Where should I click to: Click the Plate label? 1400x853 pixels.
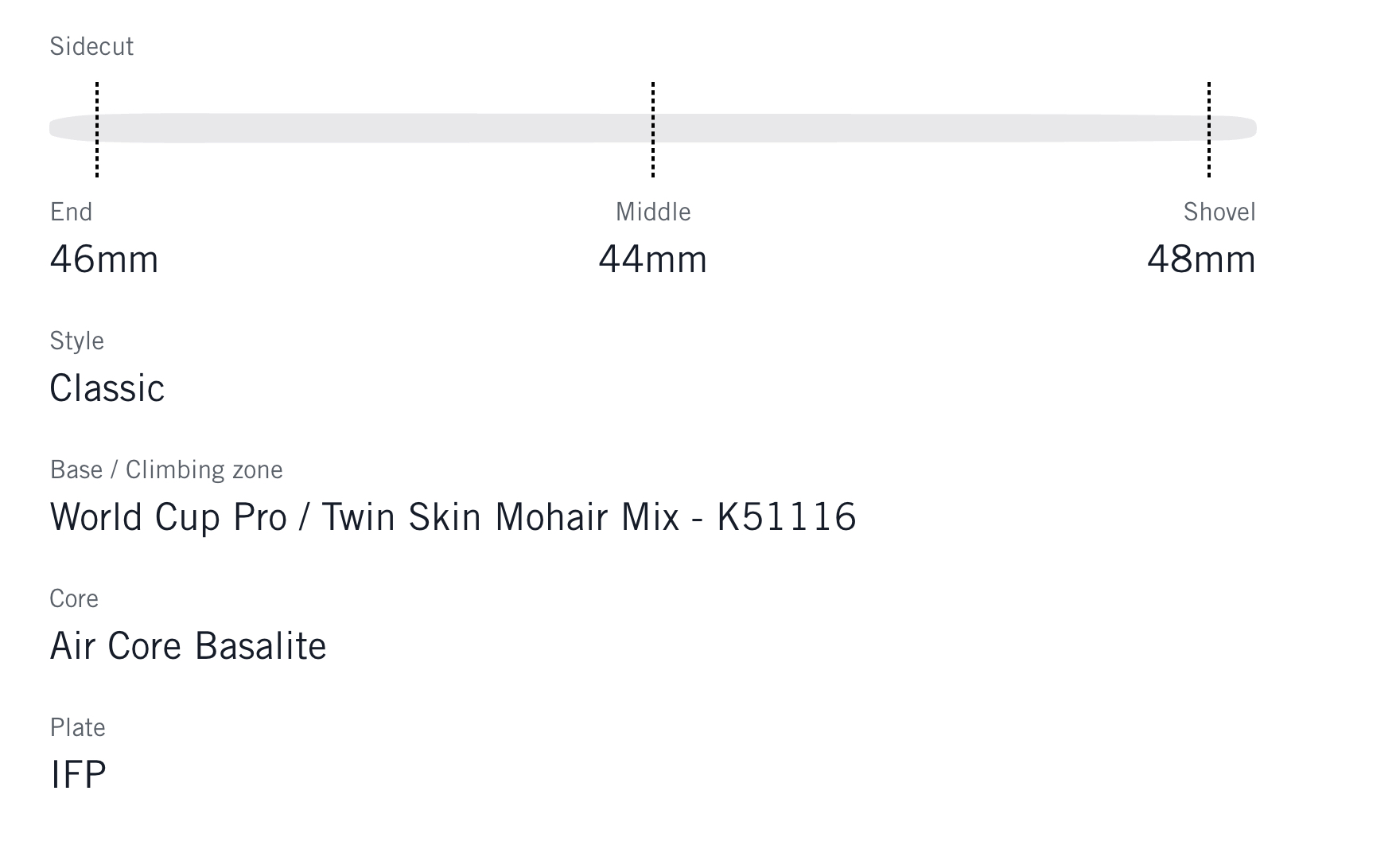(78, 728)
